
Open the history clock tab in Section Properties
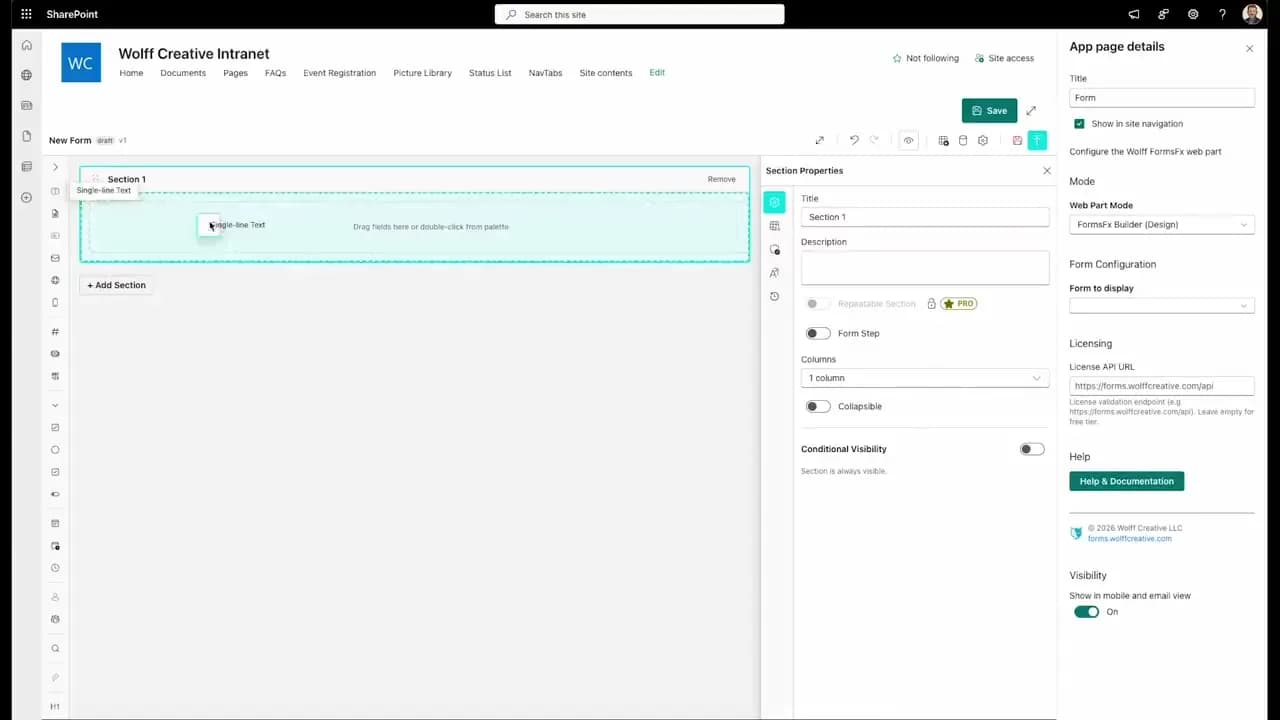pyautogui.click(x=774, y=296)
